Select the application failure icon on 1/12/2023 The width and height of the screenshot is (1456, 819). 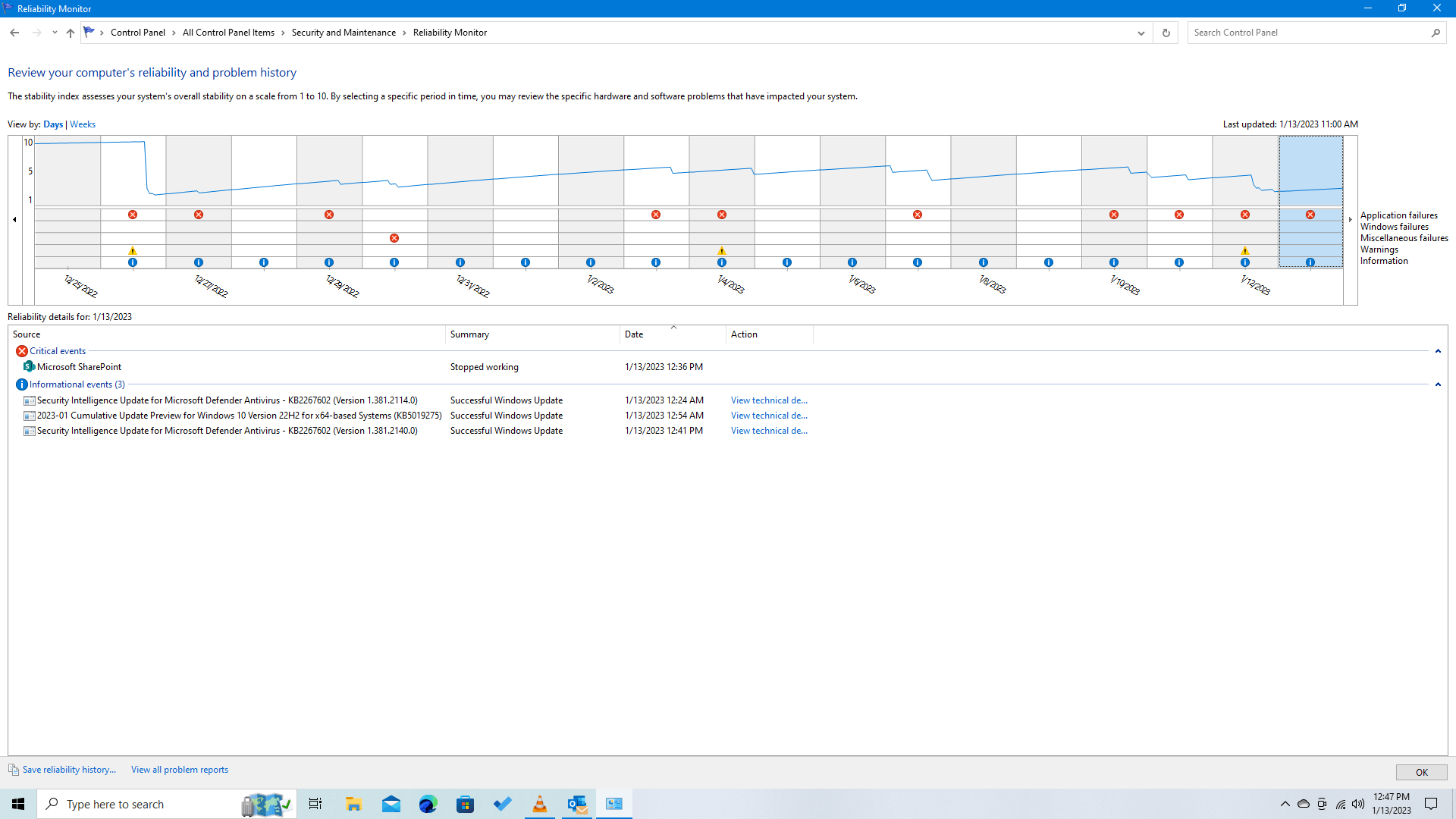[x=1245, y=215]
